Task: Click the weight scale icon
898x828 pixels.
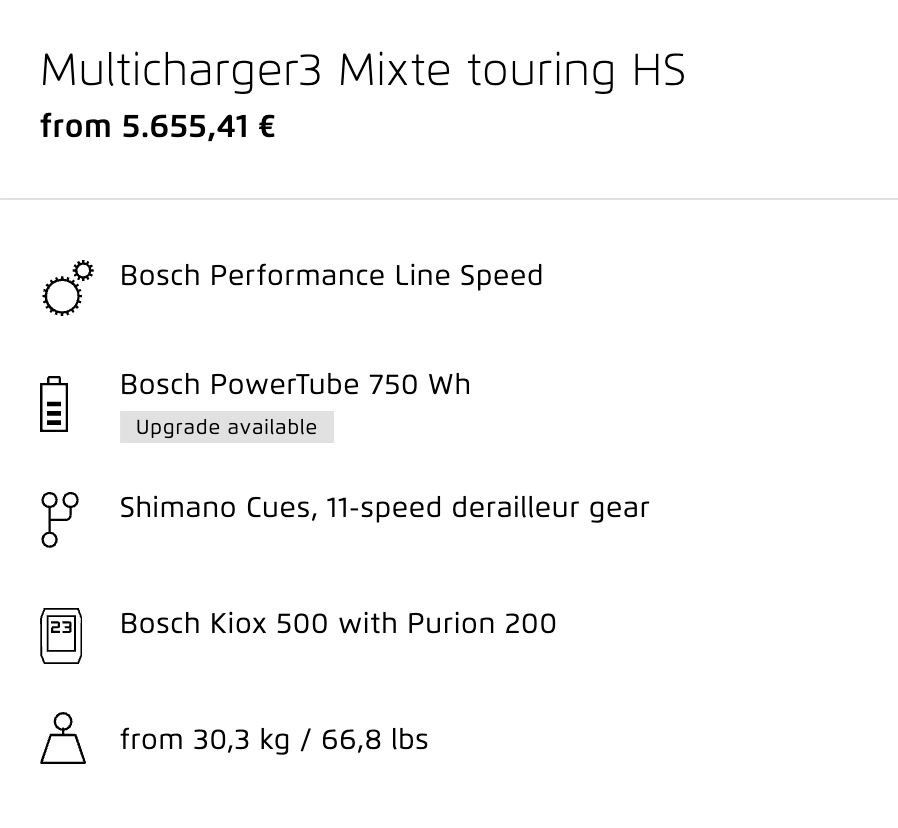Action: pos(63,738)
